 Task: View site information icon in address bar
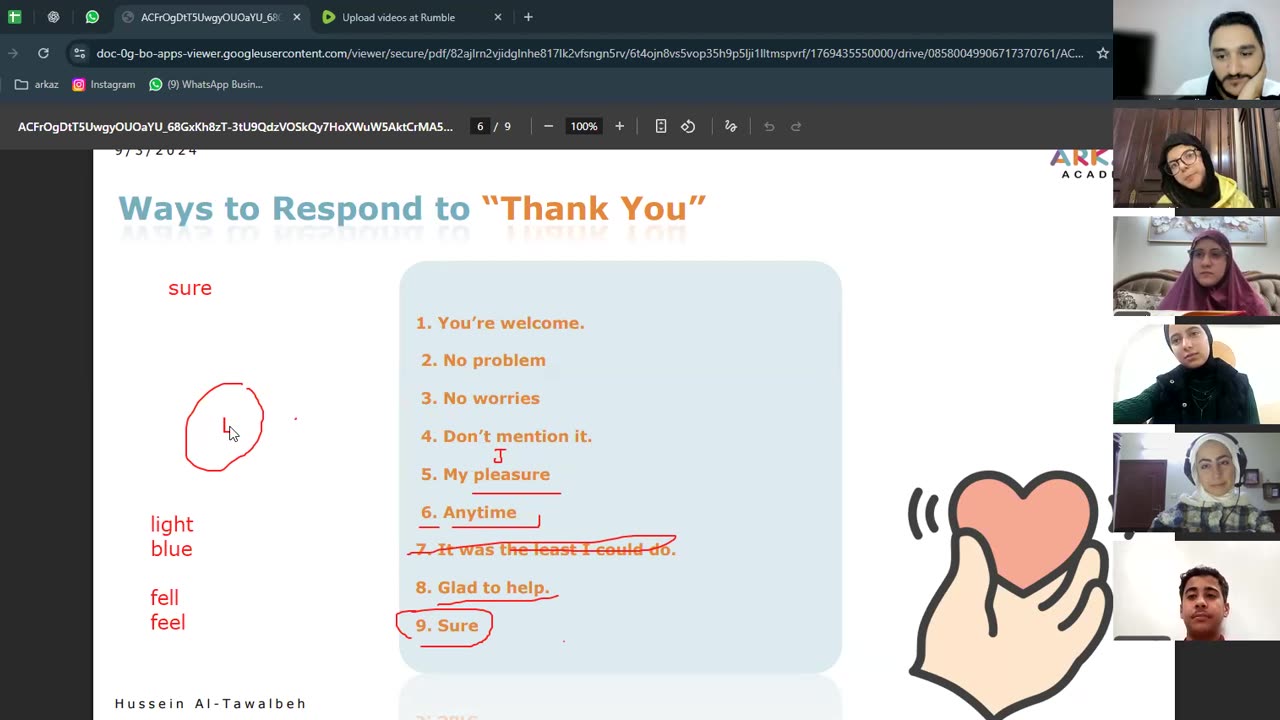79,53
